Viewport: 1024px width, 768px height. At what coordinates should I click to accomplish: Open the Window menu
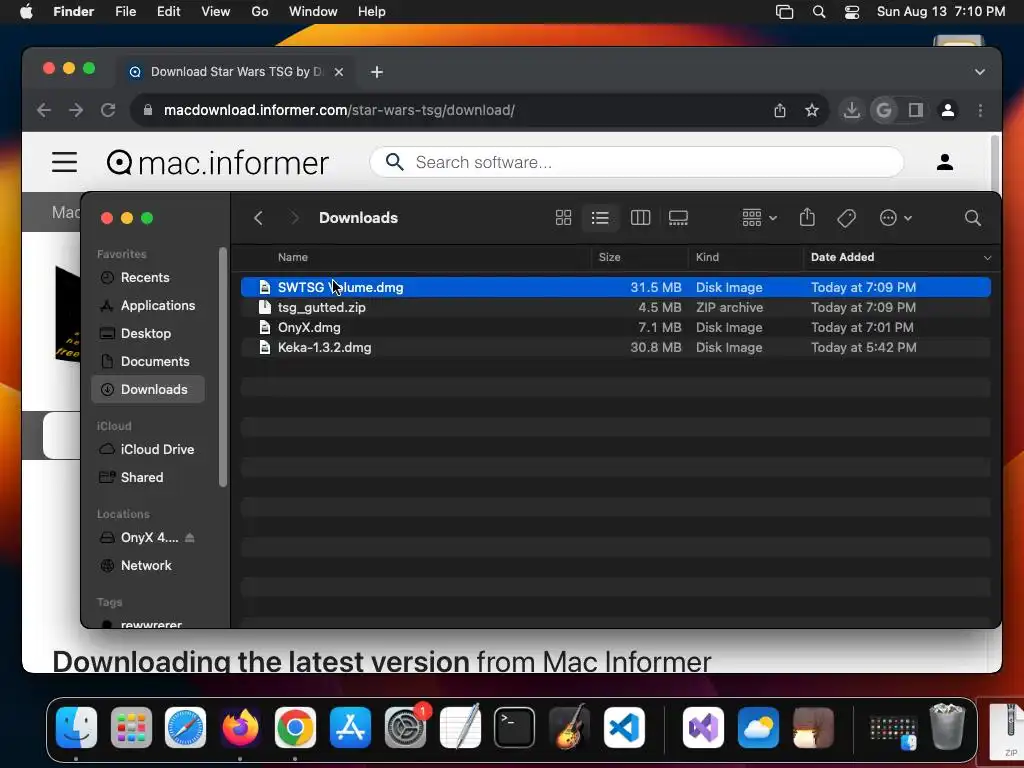pos(313,12)
